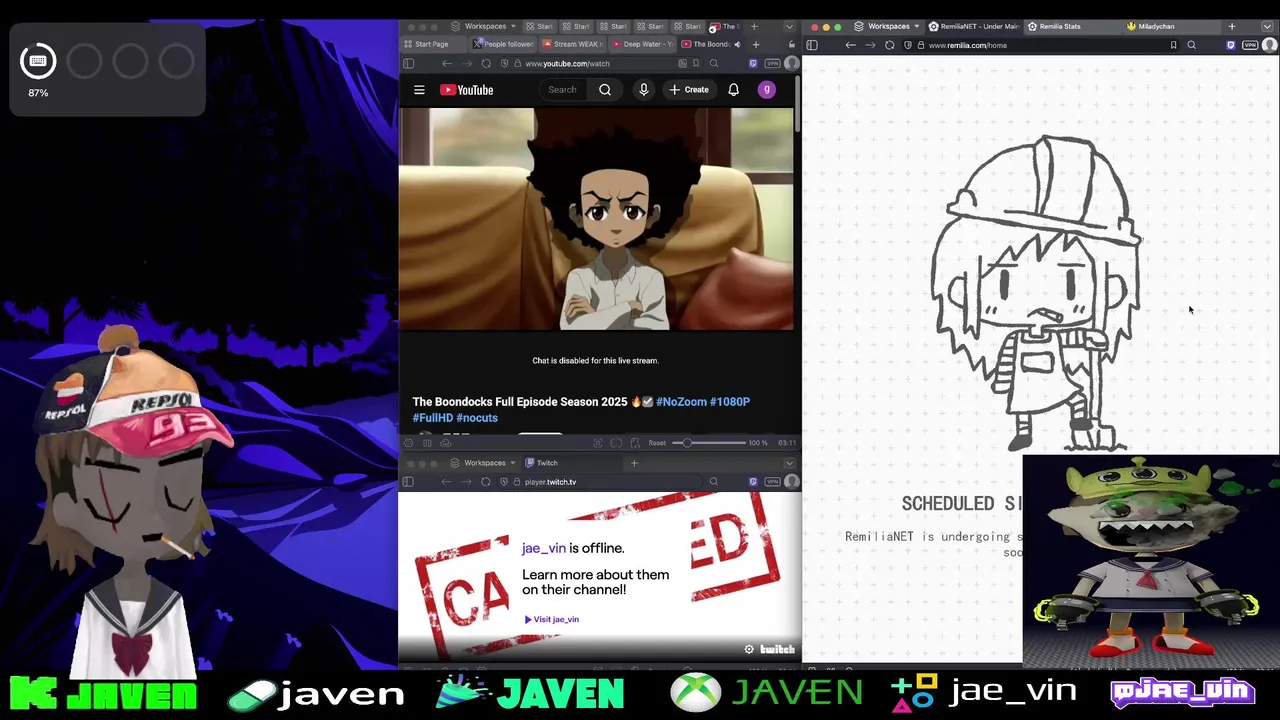Open shield tracker icon in Remilia address bar
Screen dimensions: 1280x720
tap(907, 45)
